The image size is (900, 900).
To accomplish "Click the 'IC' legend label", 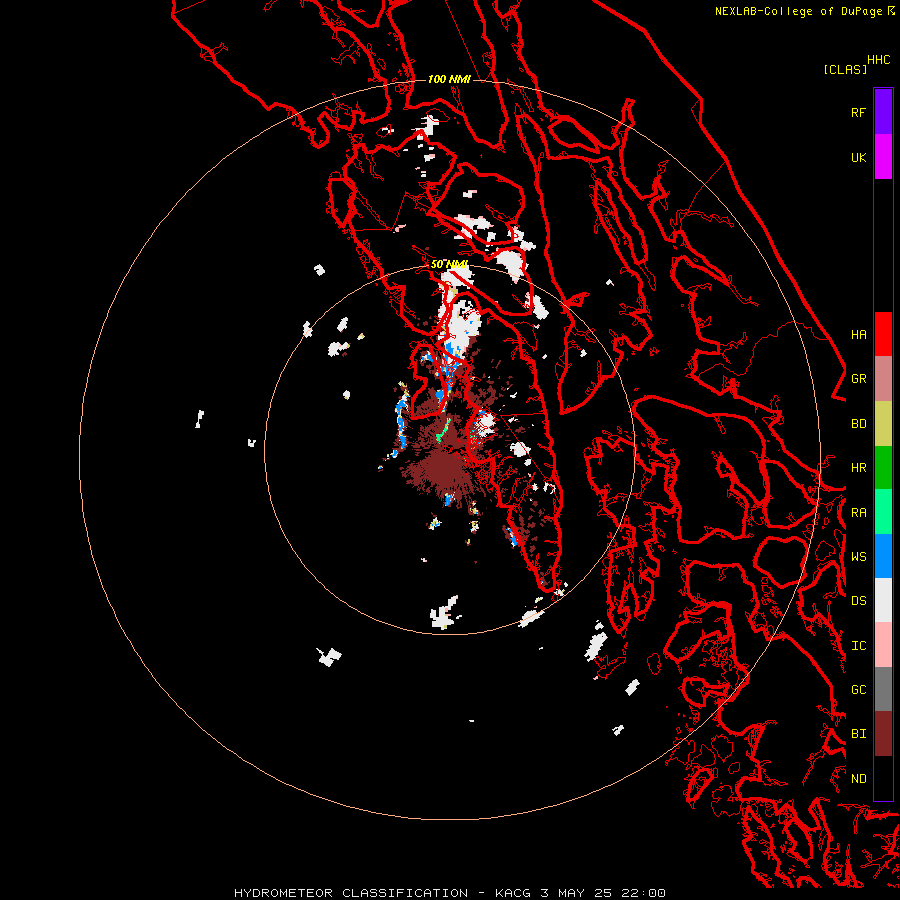I will (x=858, y=646).
